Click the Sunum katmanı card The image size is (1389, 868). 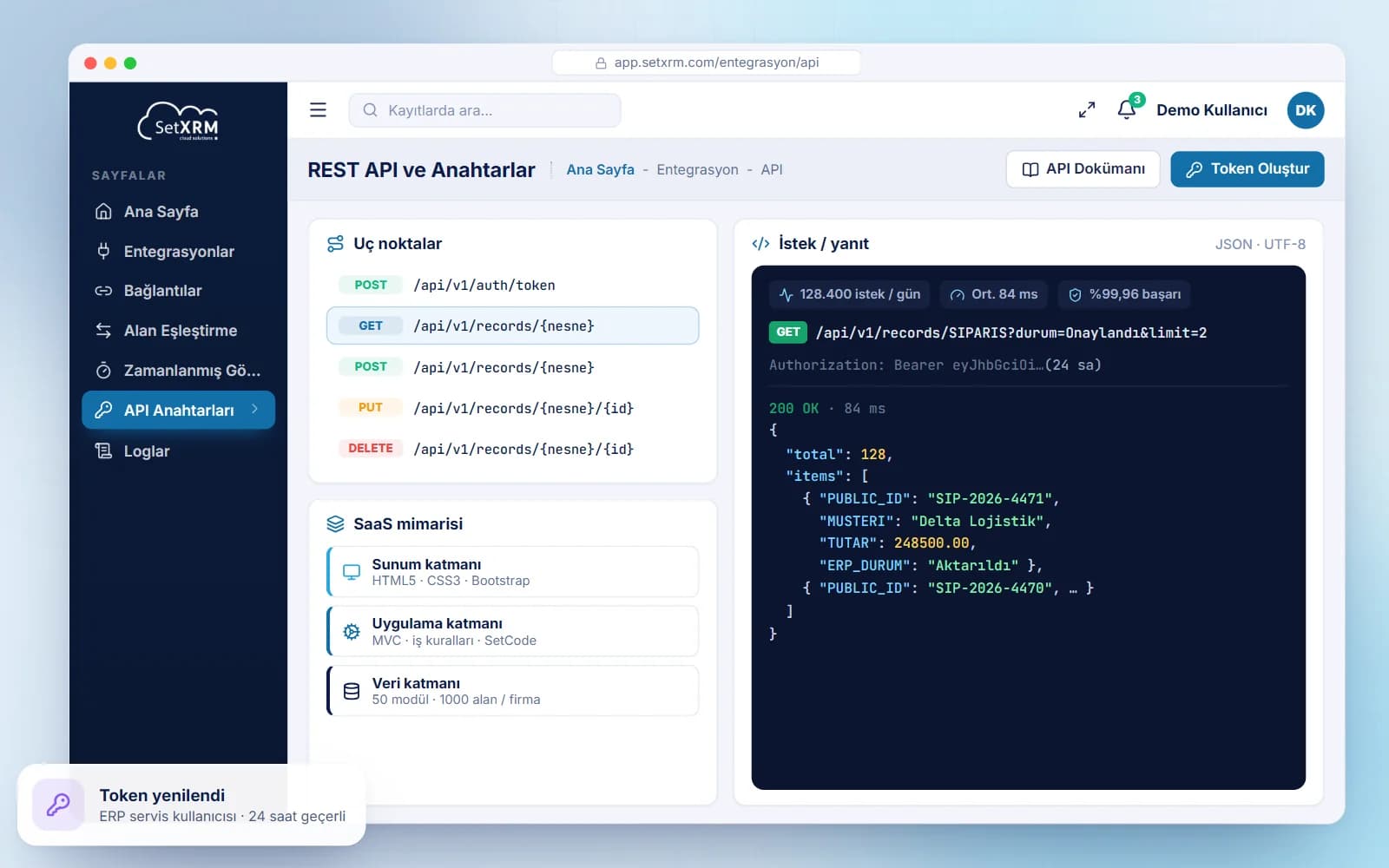512,572
